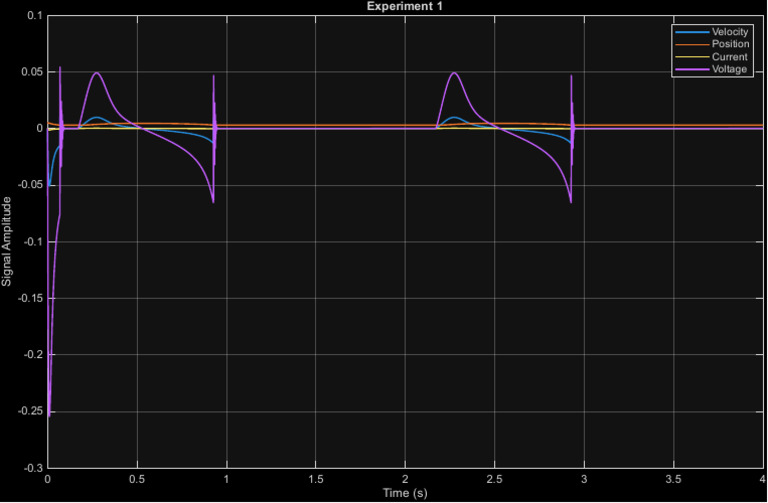768x503 pixels.
Task: Click the blue Velocity line sample in legend
Action: [x=692, y=32]
